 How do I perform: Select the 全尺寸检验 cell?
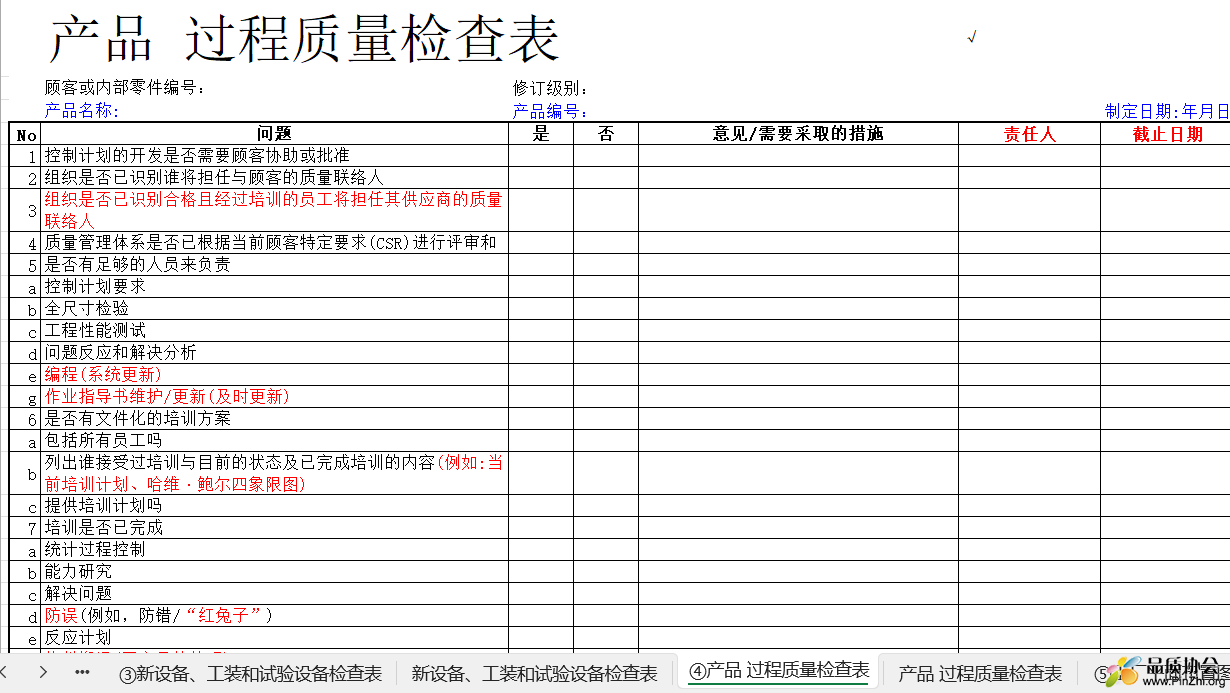(275, 309)
